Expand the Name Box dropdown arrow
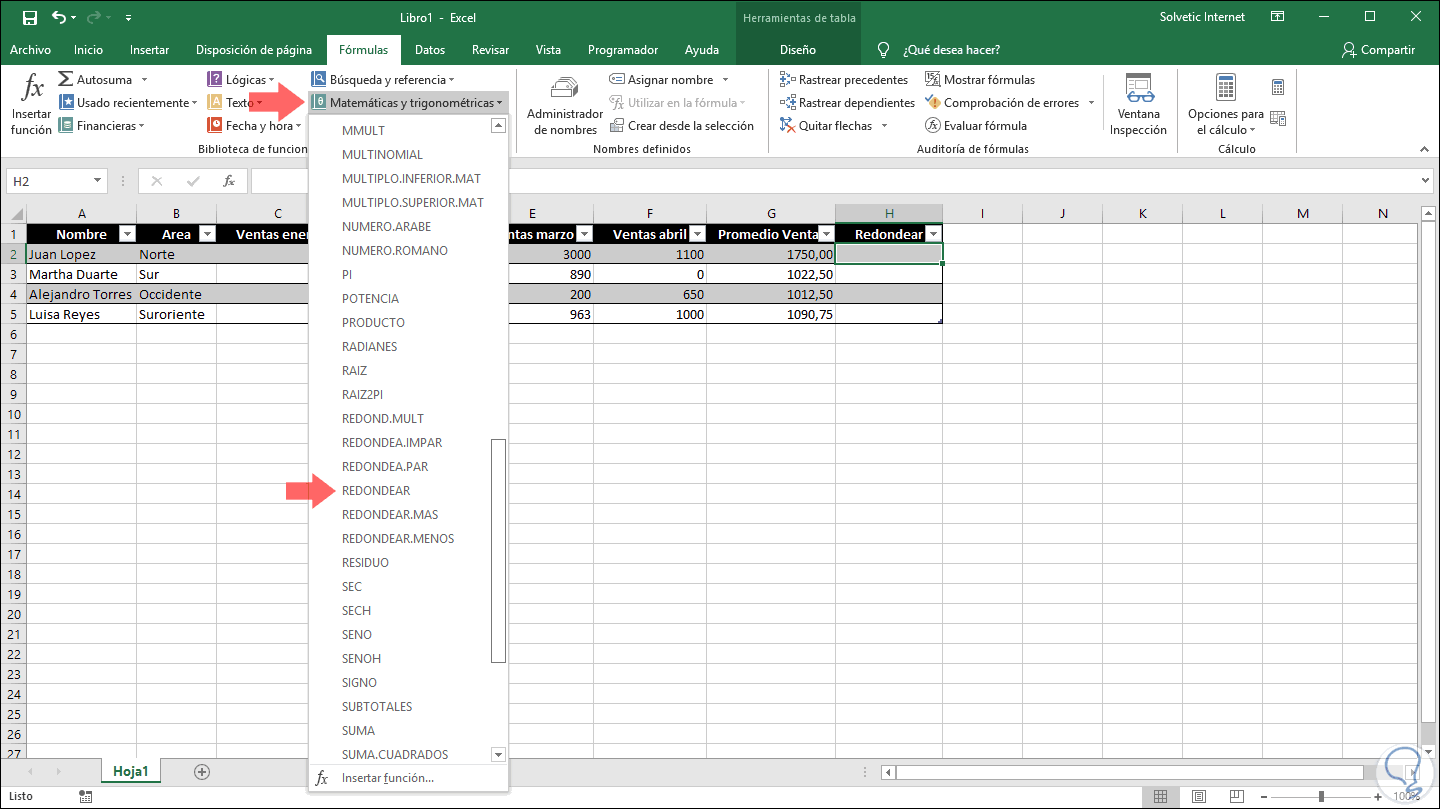This screenshot has width=1440, height=809. tap(97, 181)
